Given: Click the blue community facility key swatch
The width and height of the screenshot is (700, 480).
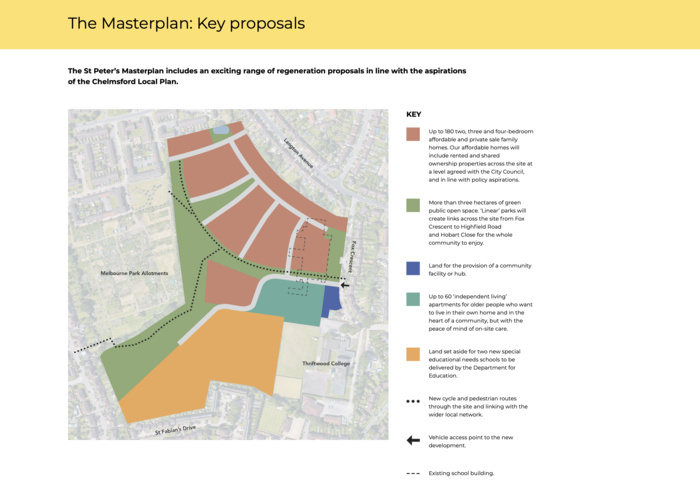Looking at the screenshot, I should pos(413,267).
